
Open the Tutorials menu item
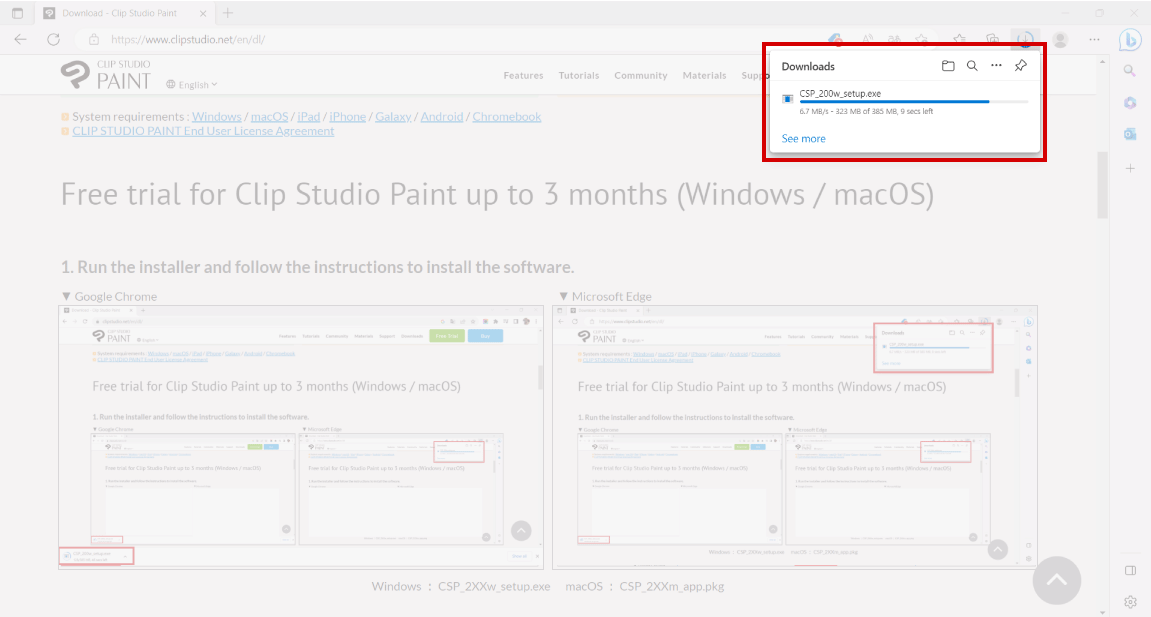click(x=578, y=76)
